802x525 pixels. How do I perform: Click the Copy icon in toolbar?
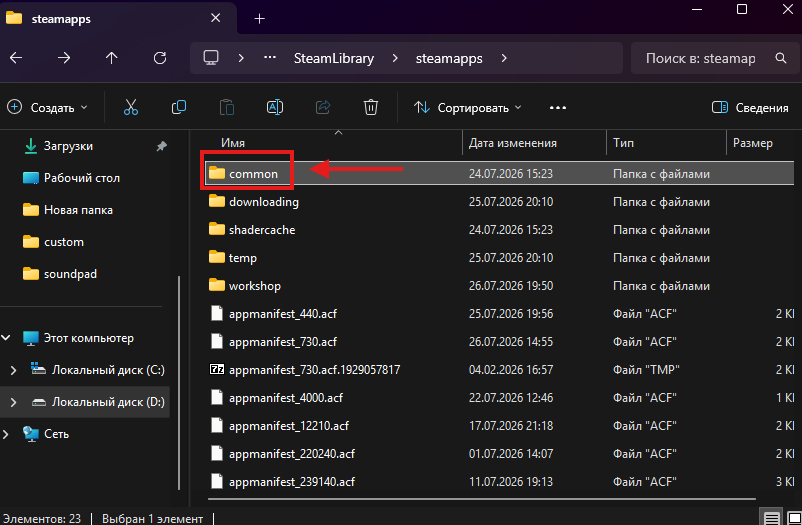pyautogui.click(x=179, y=107)
